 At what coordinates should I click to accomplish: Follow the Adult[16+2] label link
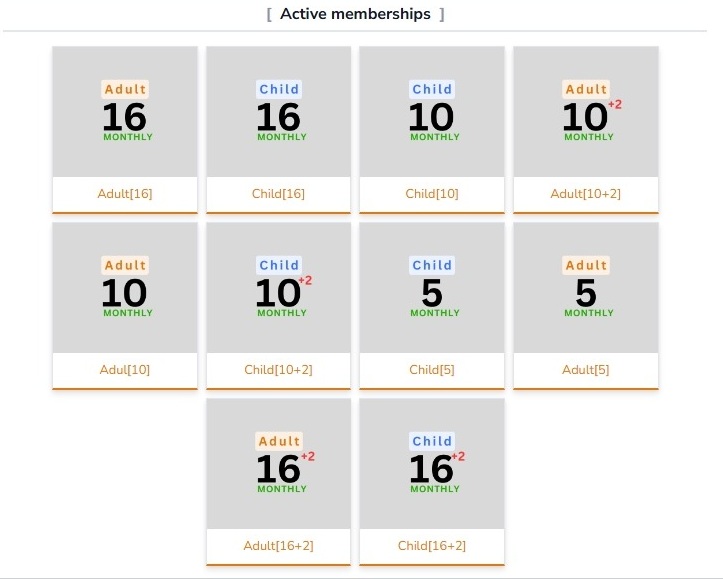click(x=279, y=545)
